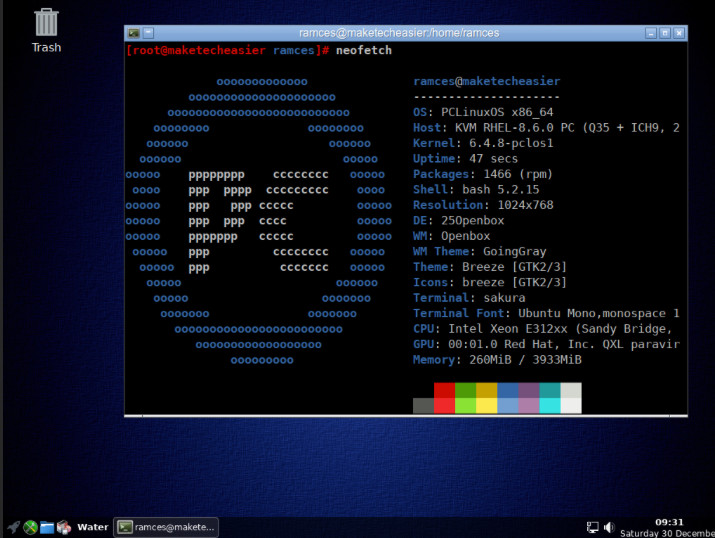Viewport: 715px width, 538px height.
Task: Pick the light blue swatch in lower row
Action: point(508,406)
